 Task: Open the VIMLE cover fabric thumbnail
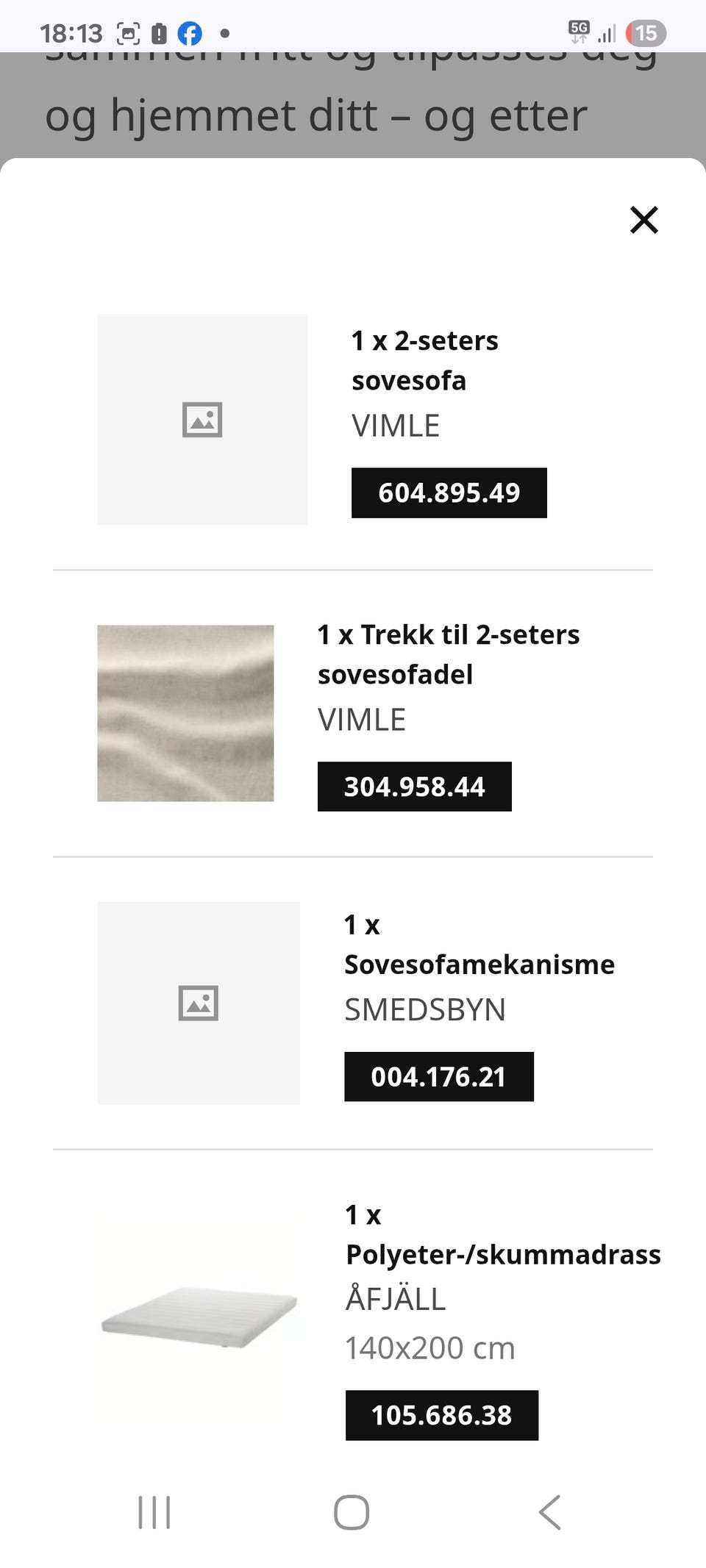click(185, 713)
